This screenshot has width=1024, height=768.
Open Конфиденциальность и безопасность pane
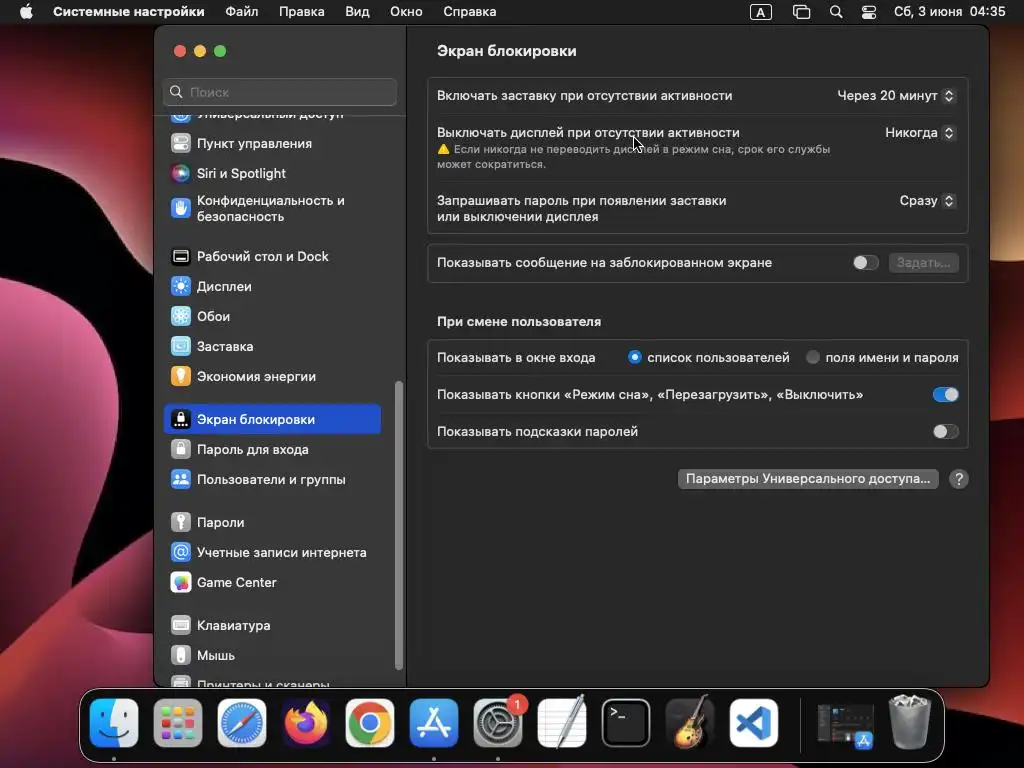tap(272, 208)
